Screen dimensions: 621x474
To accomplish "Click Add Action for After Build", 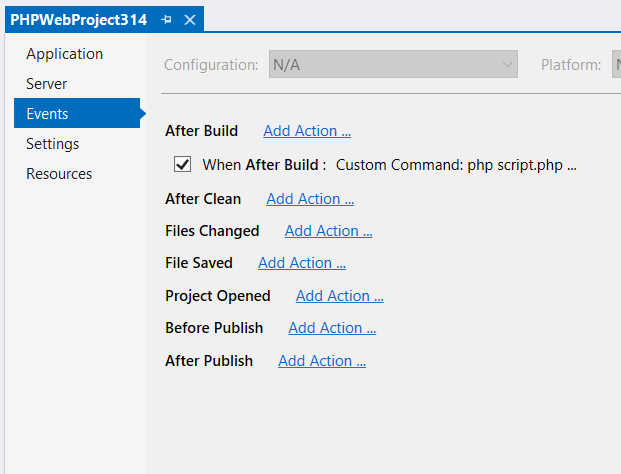I will pyautogui.click(x=307, y=131).
